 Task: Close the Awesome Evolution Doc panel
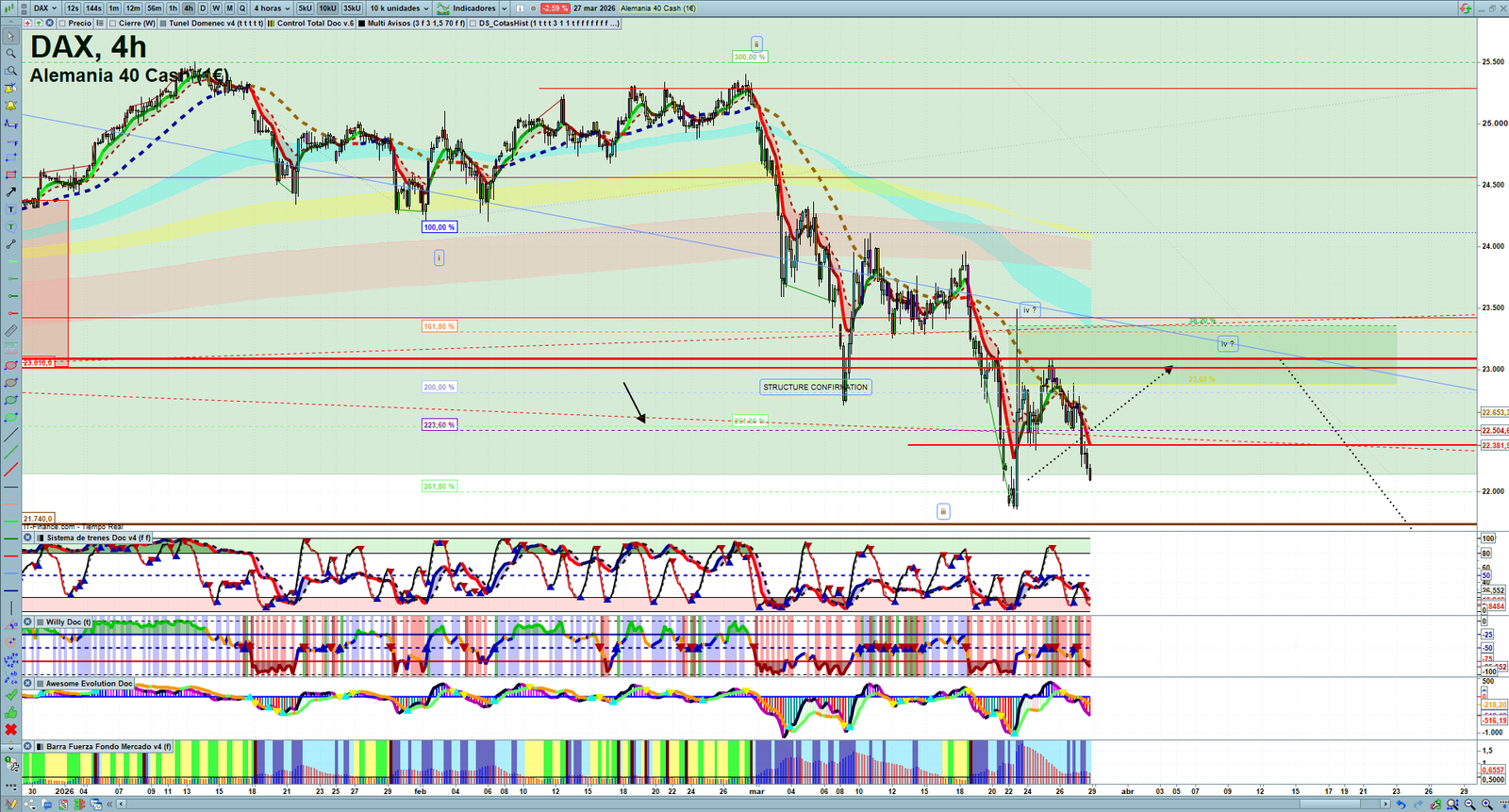tap(27, 684)
